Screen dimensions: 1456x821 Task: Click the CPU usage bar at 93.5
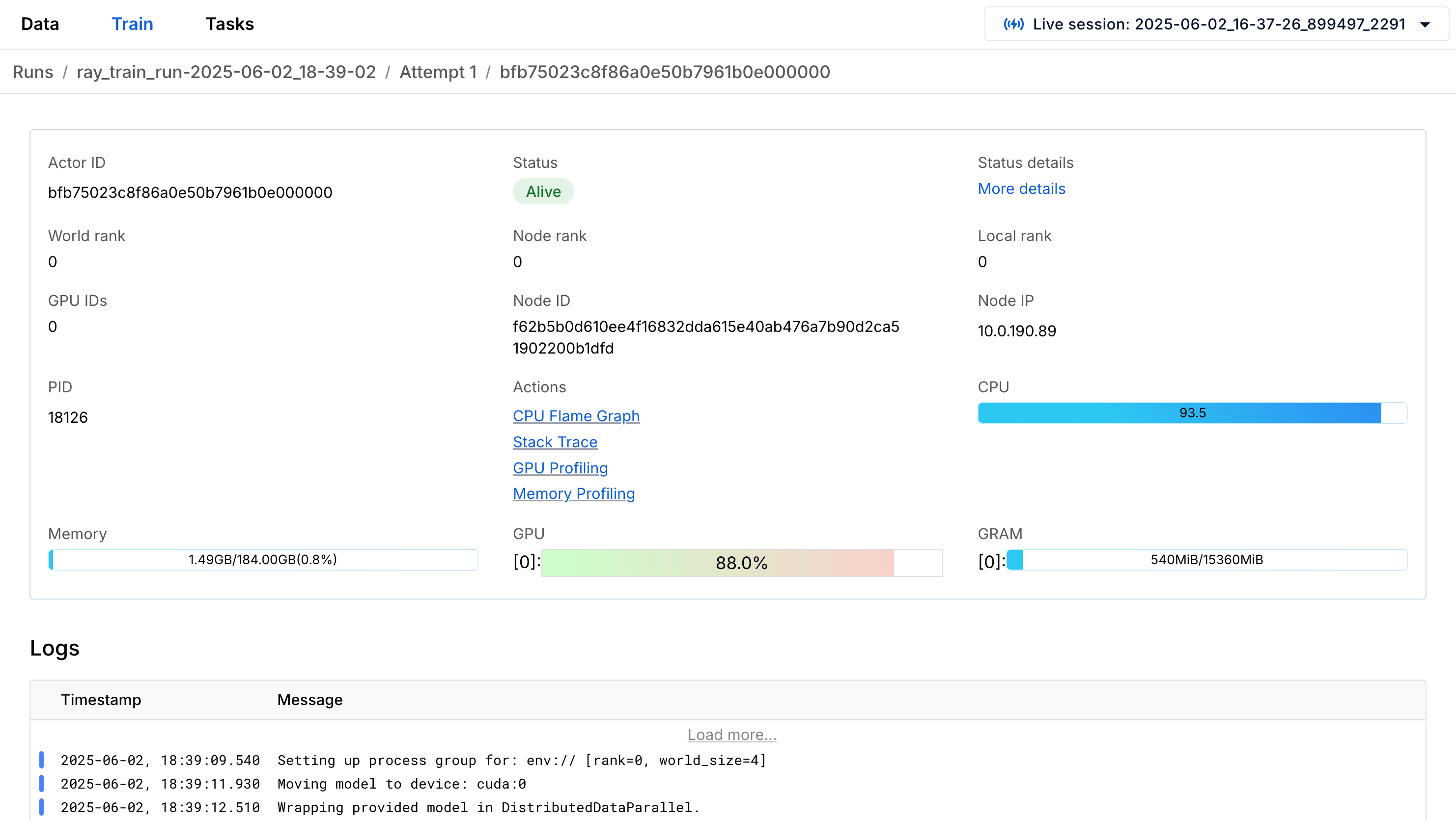[x=1193, y=413]
